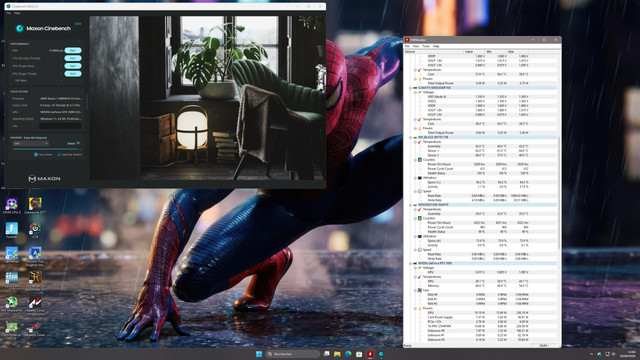This screenshot has height=360, width=640.
Task: Collapse the G.Skill memory module node
Action: click(x=411, y=88)
